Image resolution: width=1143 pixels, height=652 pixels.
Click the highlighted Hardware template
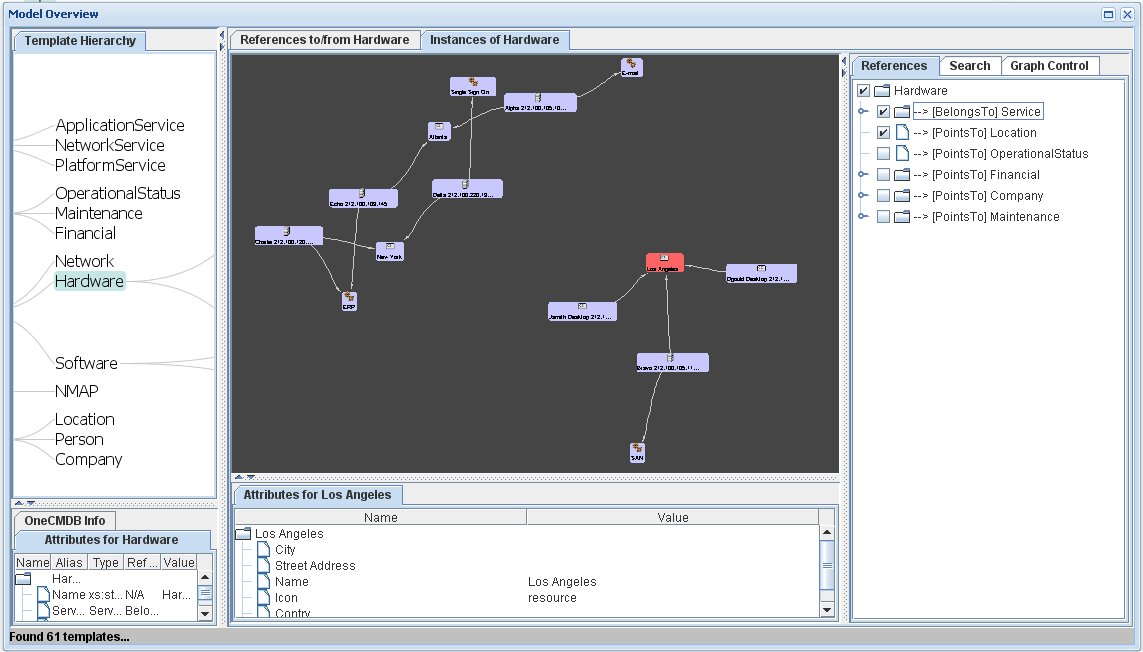[90, 282]
